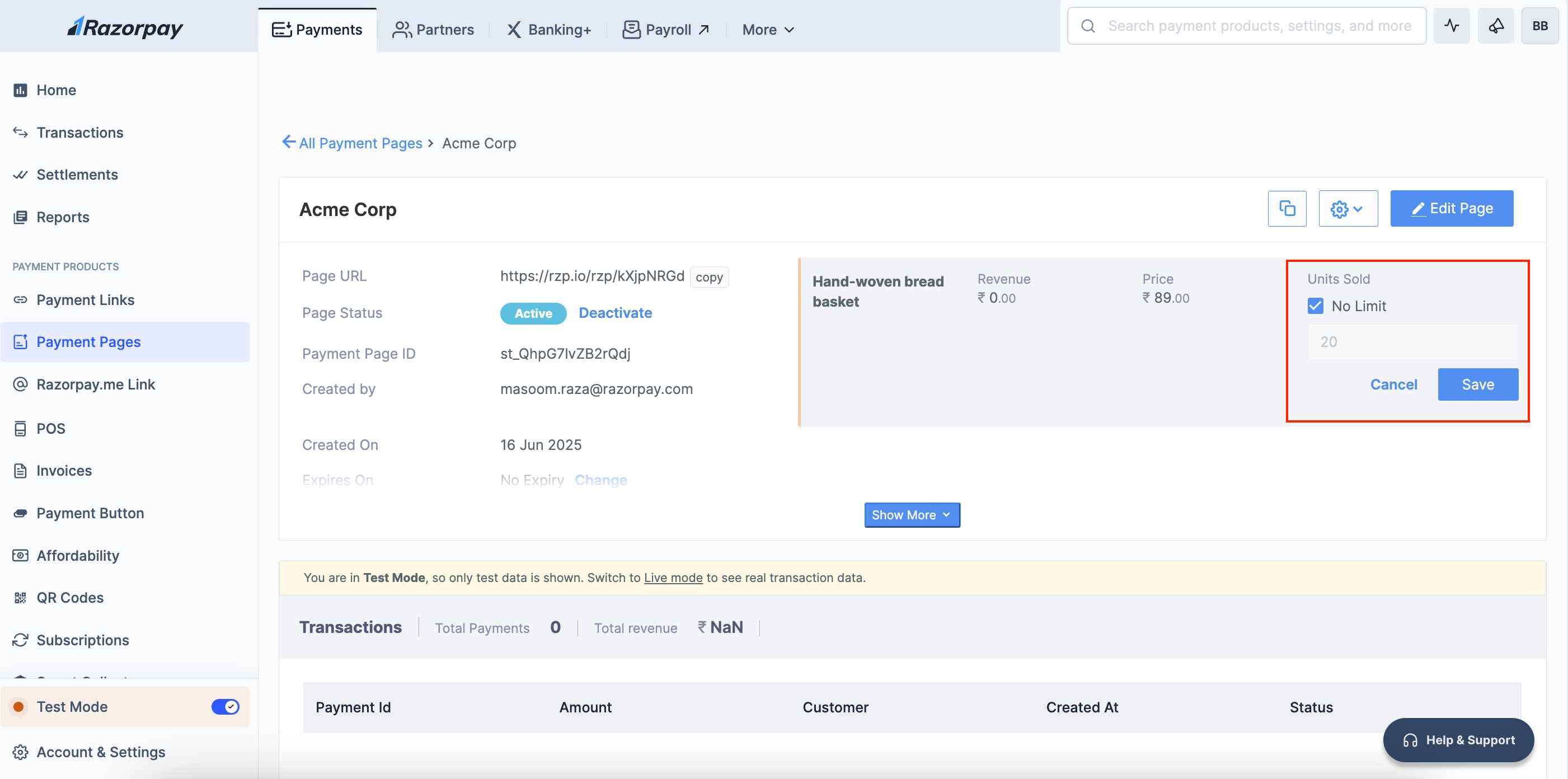Click the Razorpay logo
1568x779 pixels.
click(x=125, y=27)
